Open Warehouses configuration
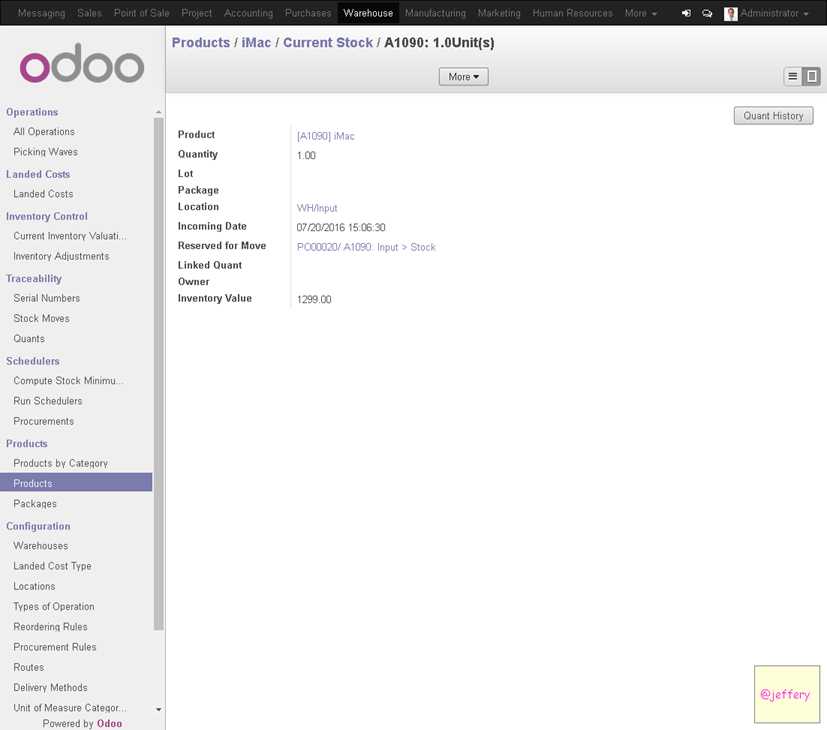 41,546
